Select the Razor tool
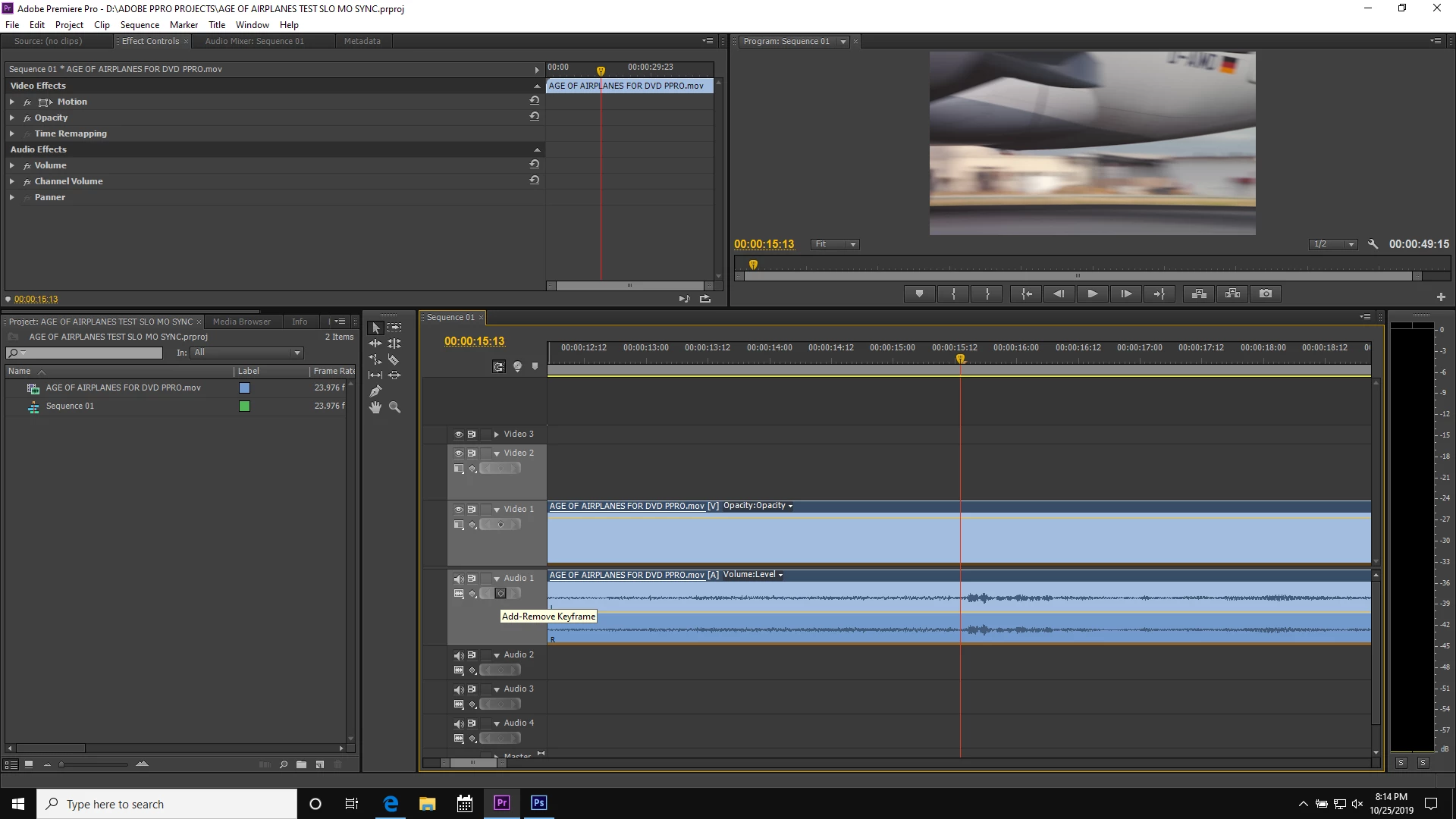Screen dimensions: 1456x819 (394, 359)
